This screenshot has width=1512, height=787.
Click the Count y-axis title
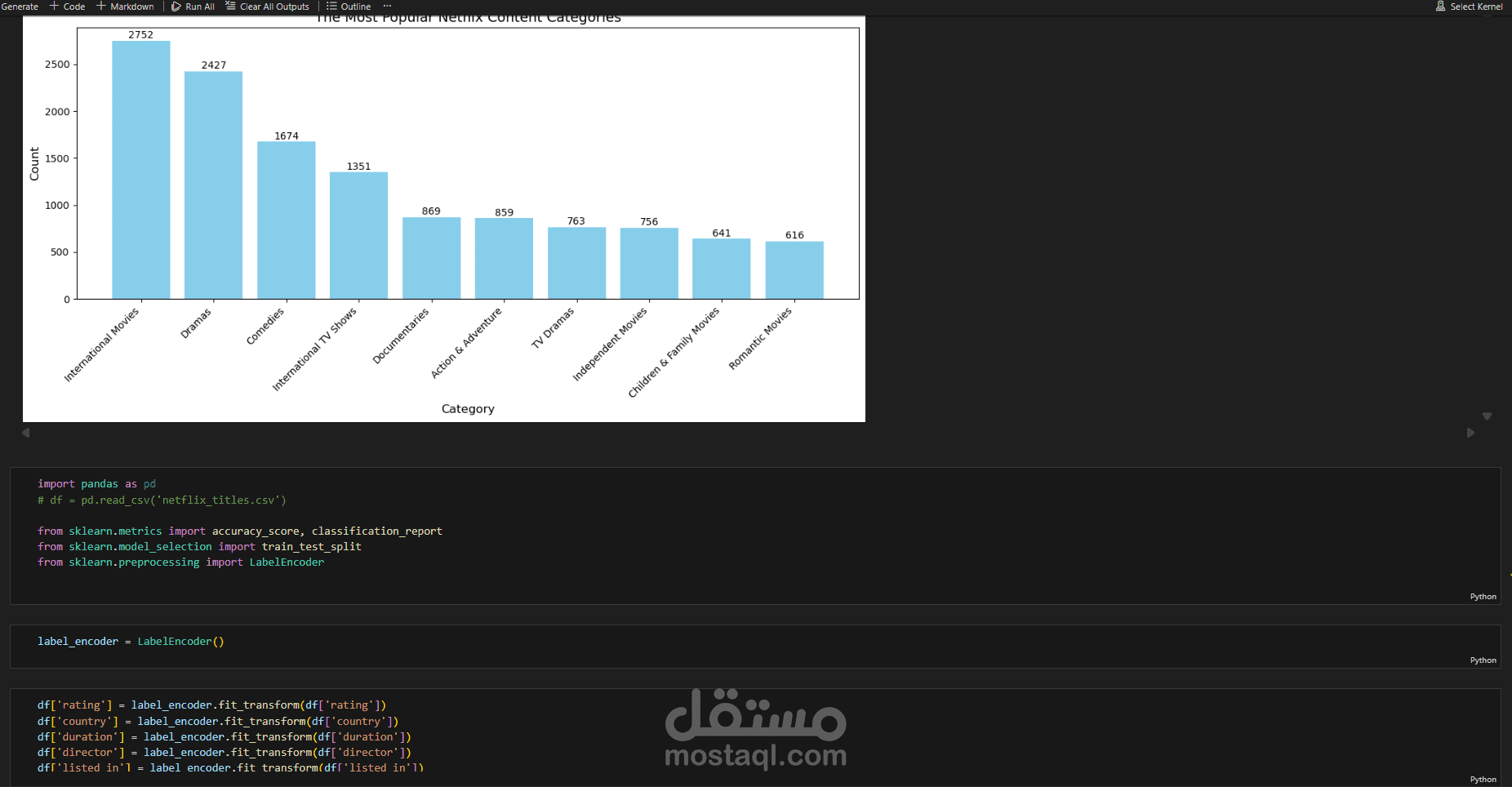[x=34, y=164]
